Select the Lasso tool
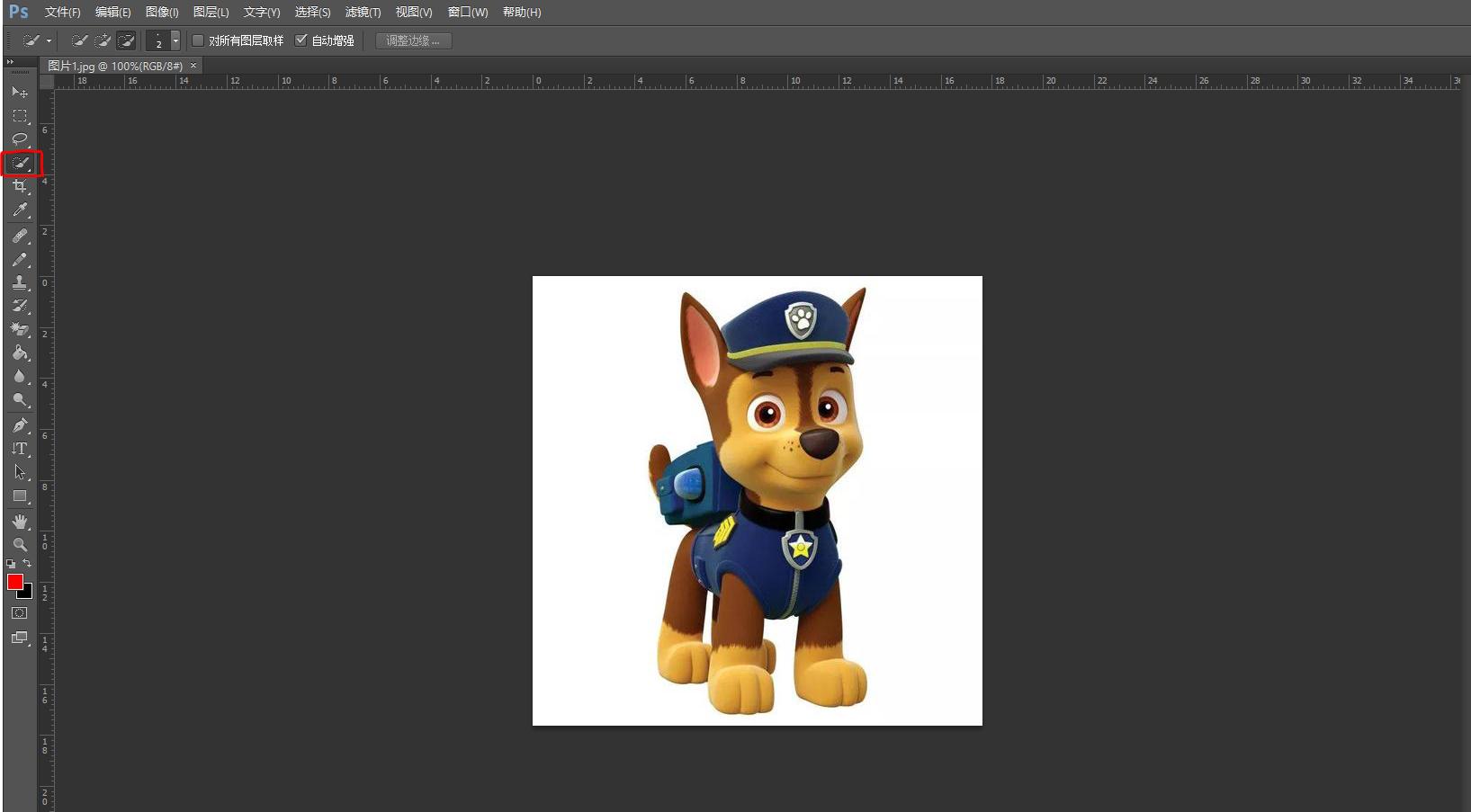This screenshot has height=812, width=1471. (x=20, y=139)
